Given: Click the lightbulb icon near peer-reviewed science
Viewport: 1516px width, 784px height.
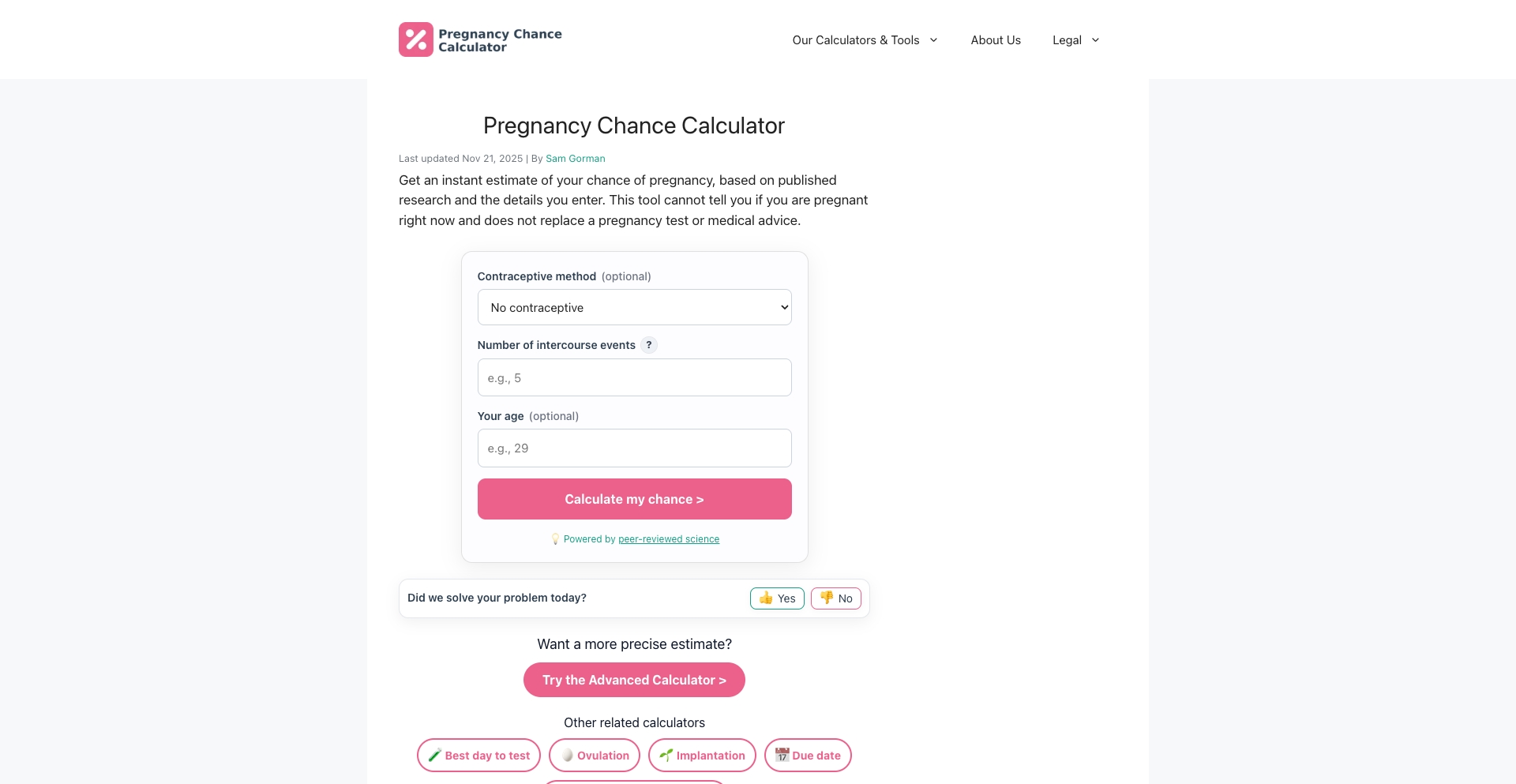Looking at the screenshot, I should coord(556,539).
